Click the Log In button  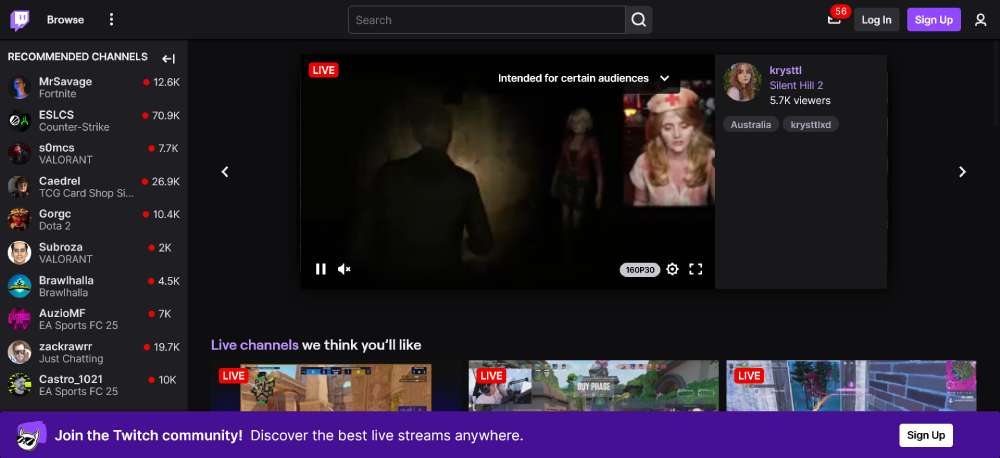pos(876,20)
